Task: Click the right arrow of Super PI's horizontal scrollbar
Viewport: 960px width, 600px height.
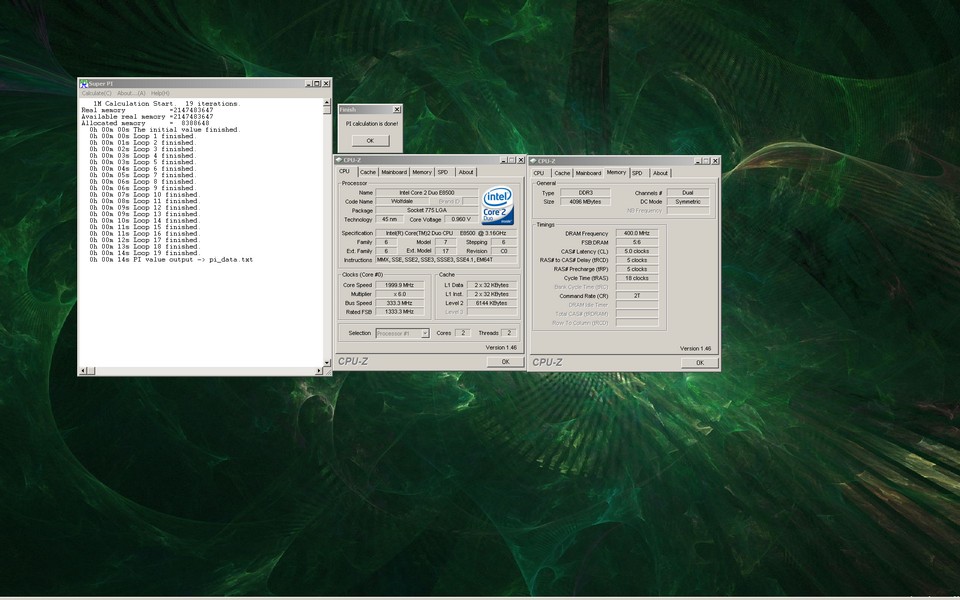Action: 319,370
